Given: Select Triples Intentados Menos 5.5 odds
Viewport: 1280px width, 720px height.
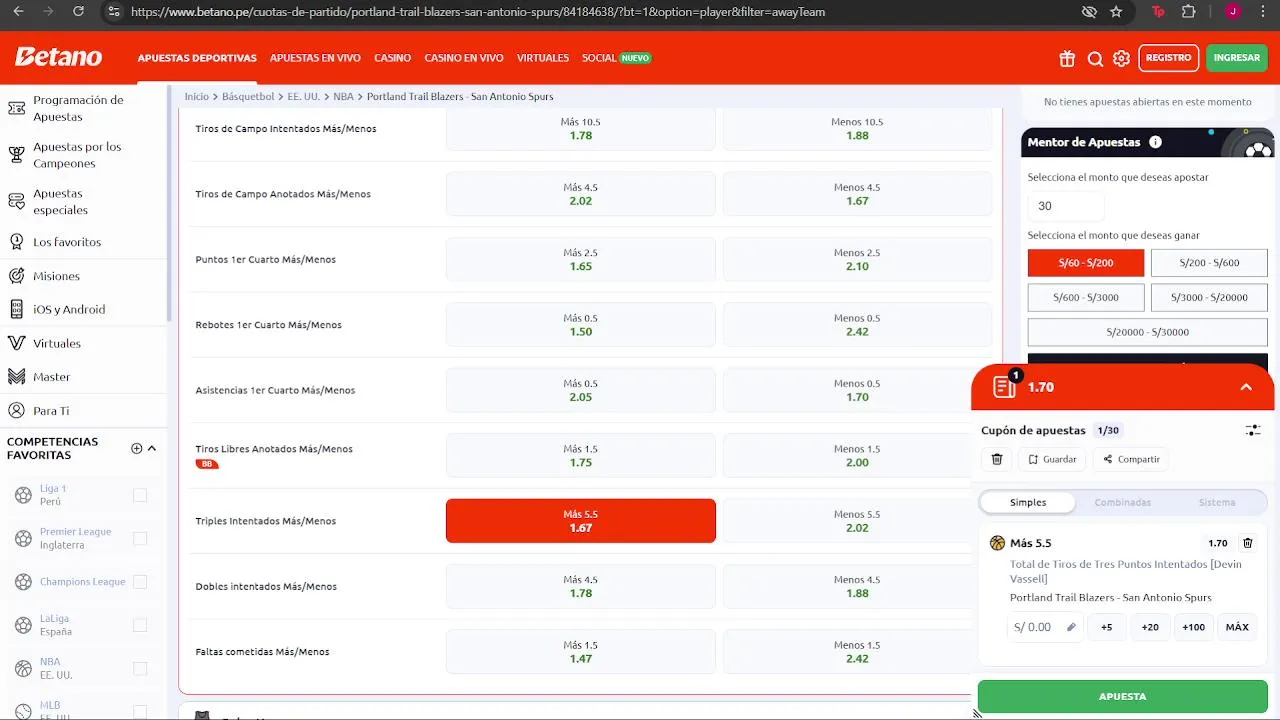Looking at the screenshot, I should tap(857, 521).
